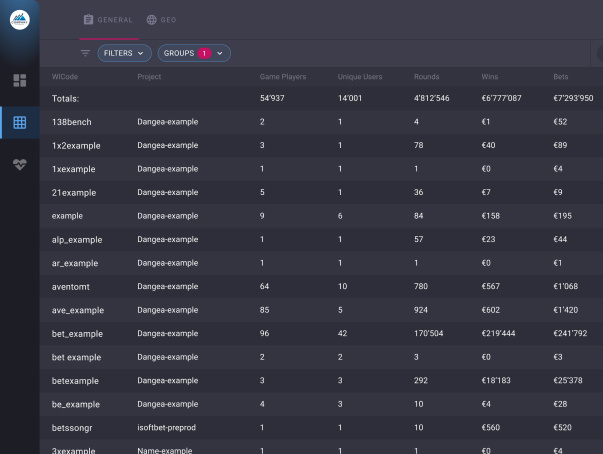Click the Groups count badge
603x454 pixels.
point(204,53)
